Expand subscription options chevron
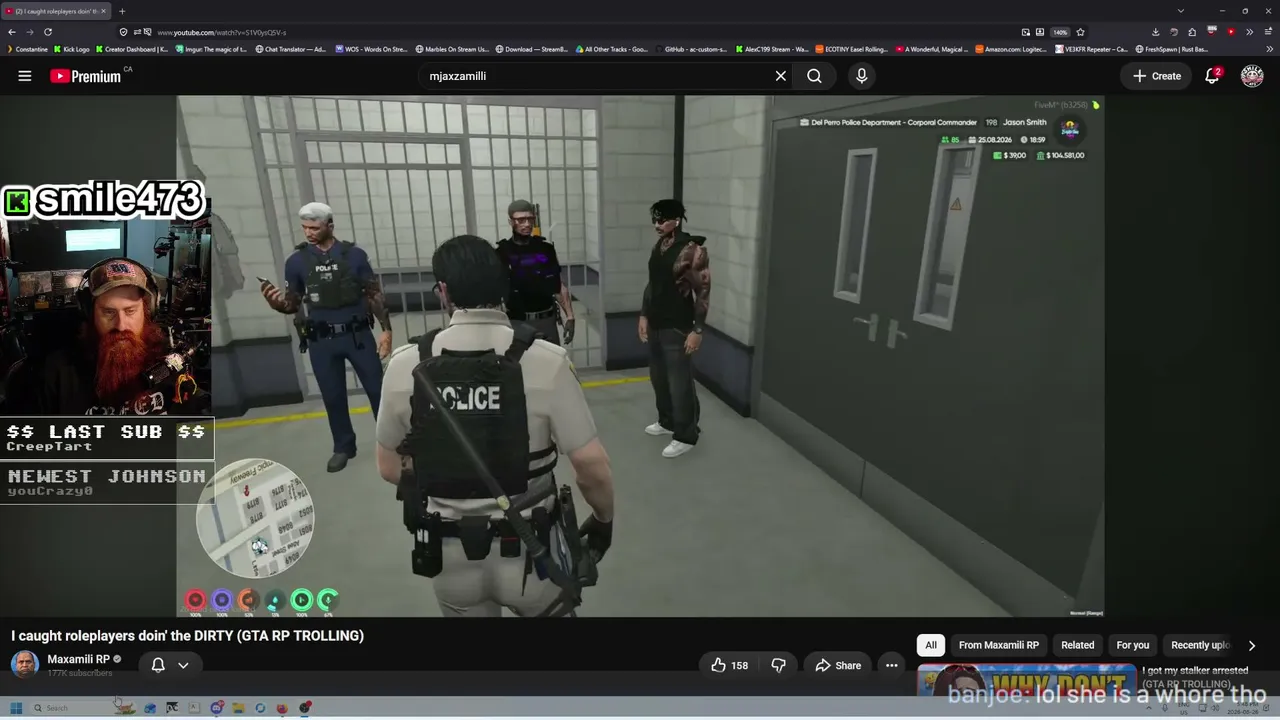The image size is (1280, 720). (x=183, y=665)
